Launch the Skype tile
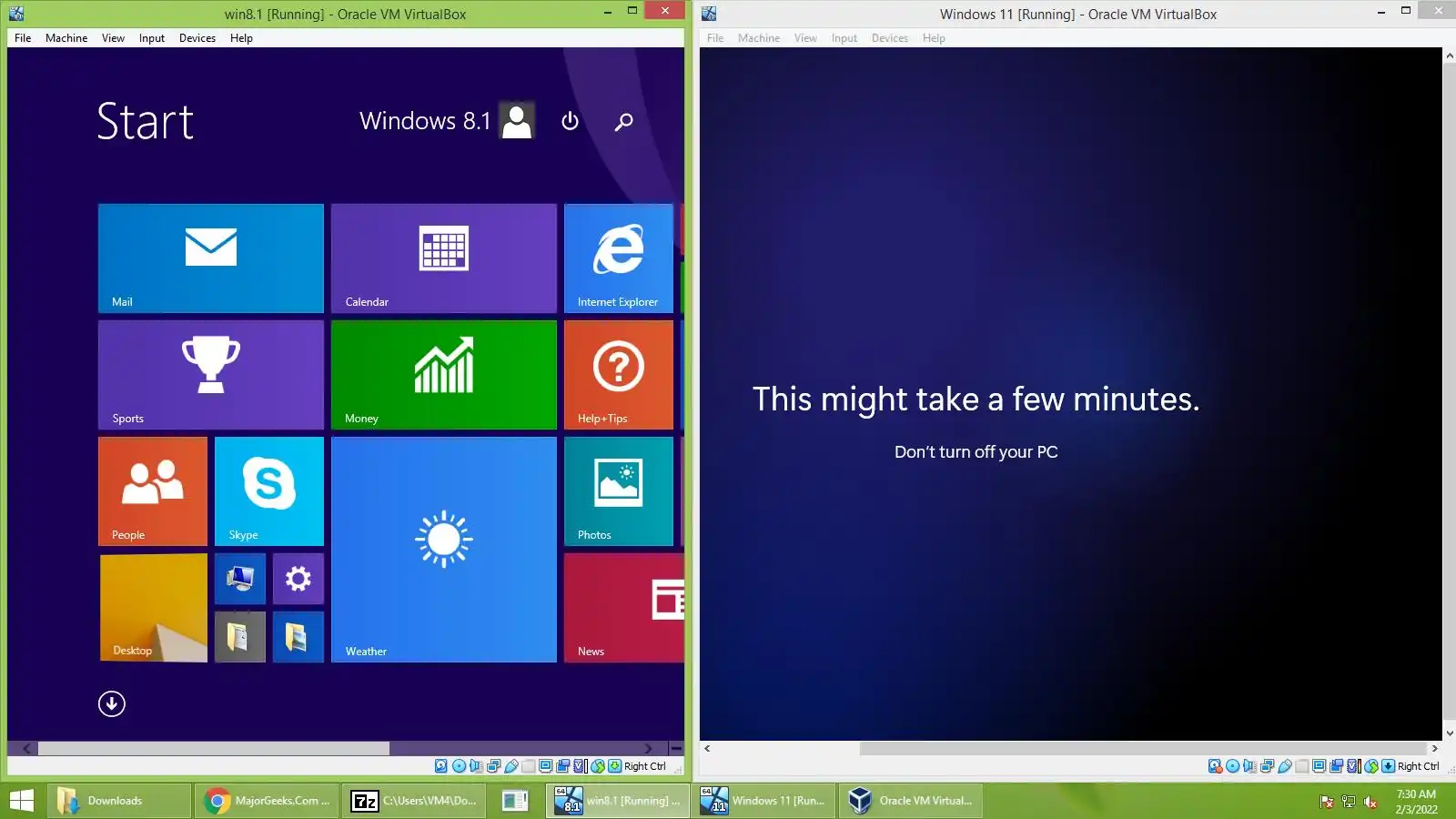This screenshot has height=819, width=1456. pyautogui.click(x=269, y=491)
